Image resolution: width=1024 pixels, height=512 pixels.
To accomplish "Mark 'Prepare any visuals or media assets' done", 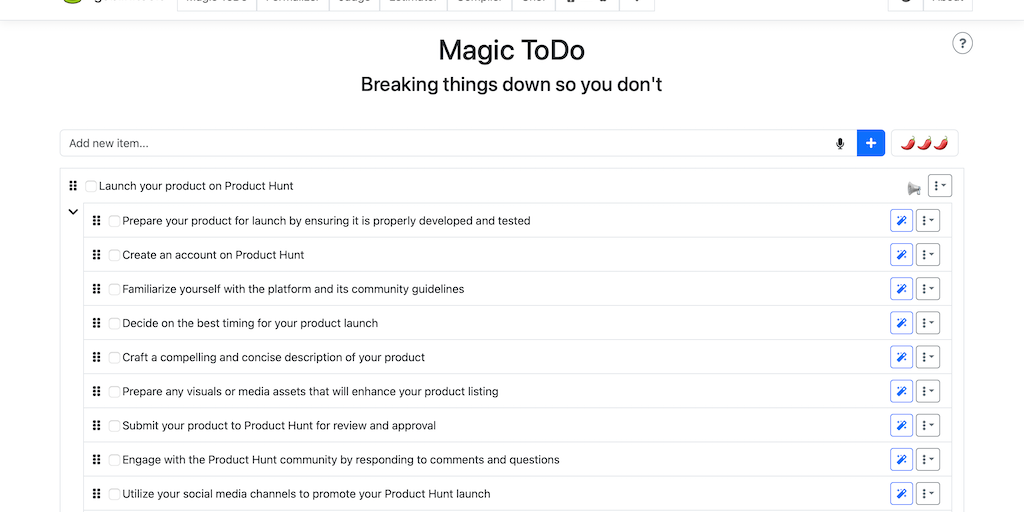I will (115, 391).
